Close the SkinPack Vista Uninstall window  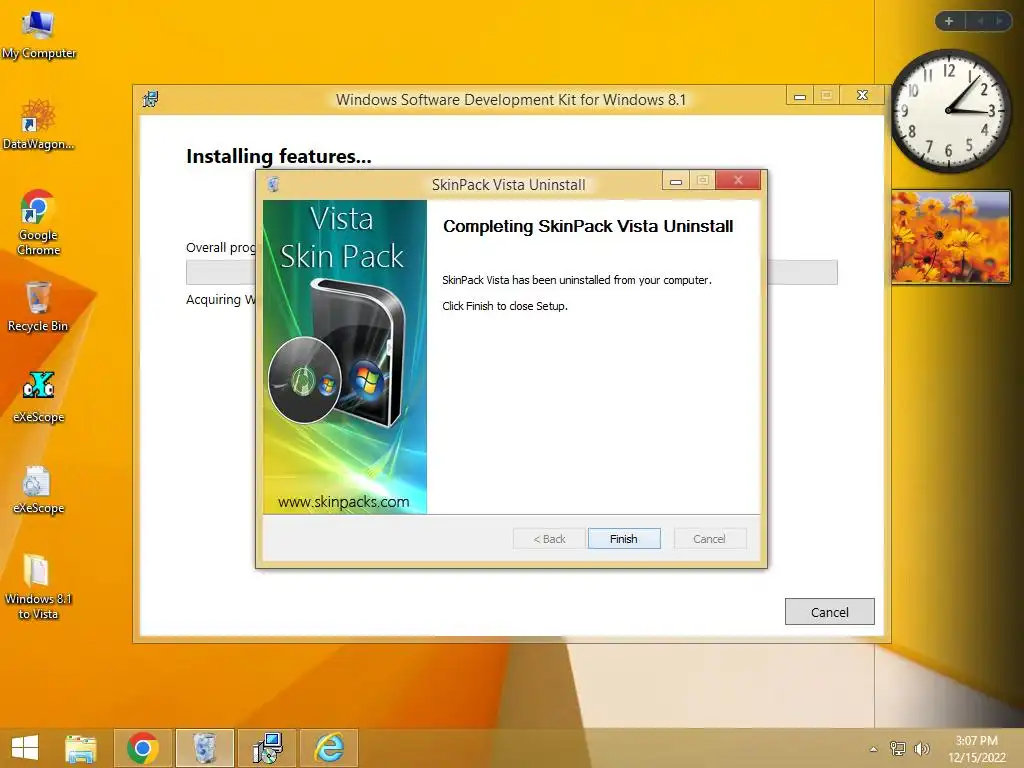[x=738, y=180]
